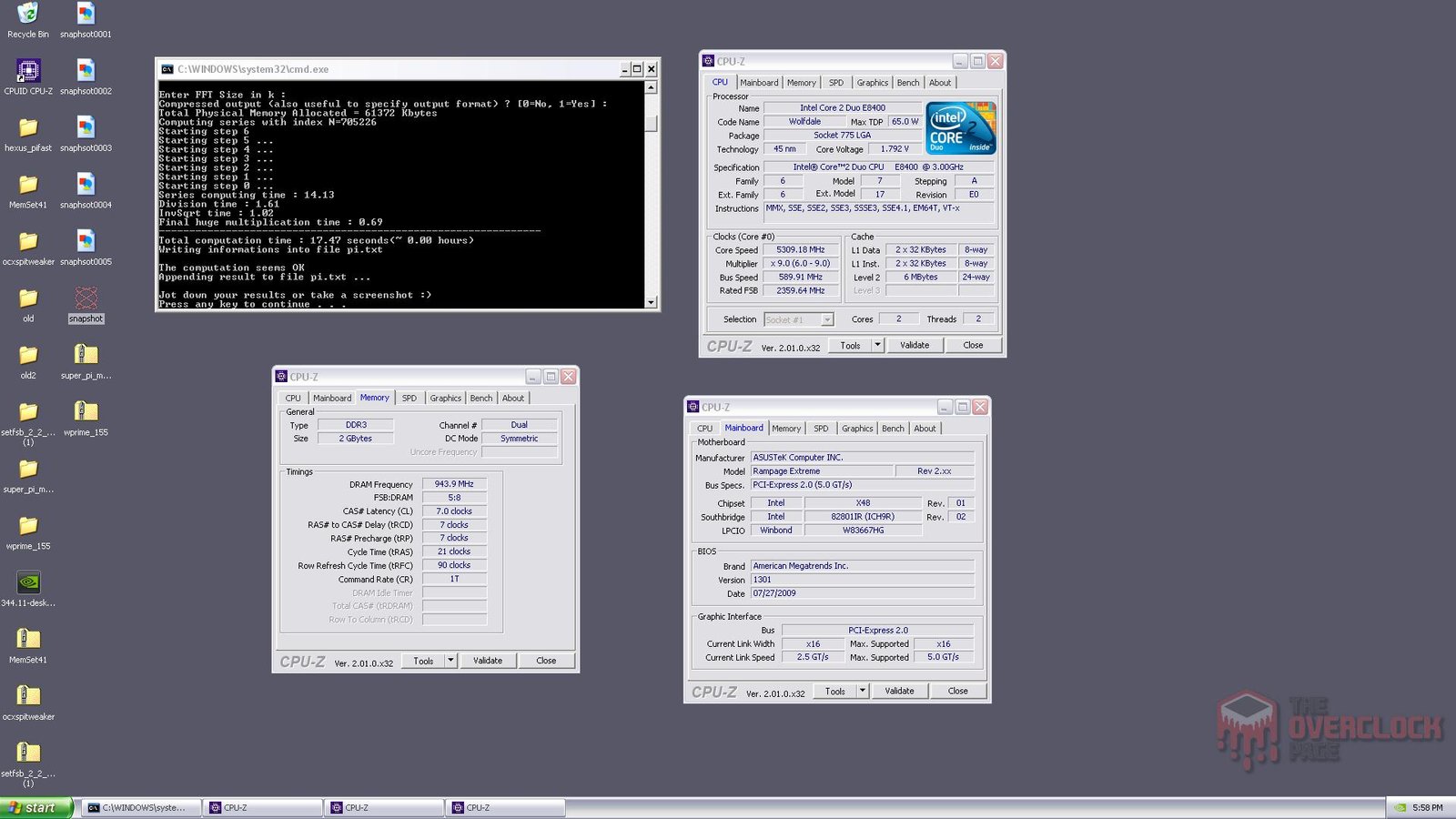Launch wprime_155 desktop shortcut
This screenshot has height=819, width=1456.
coord(86,409)
